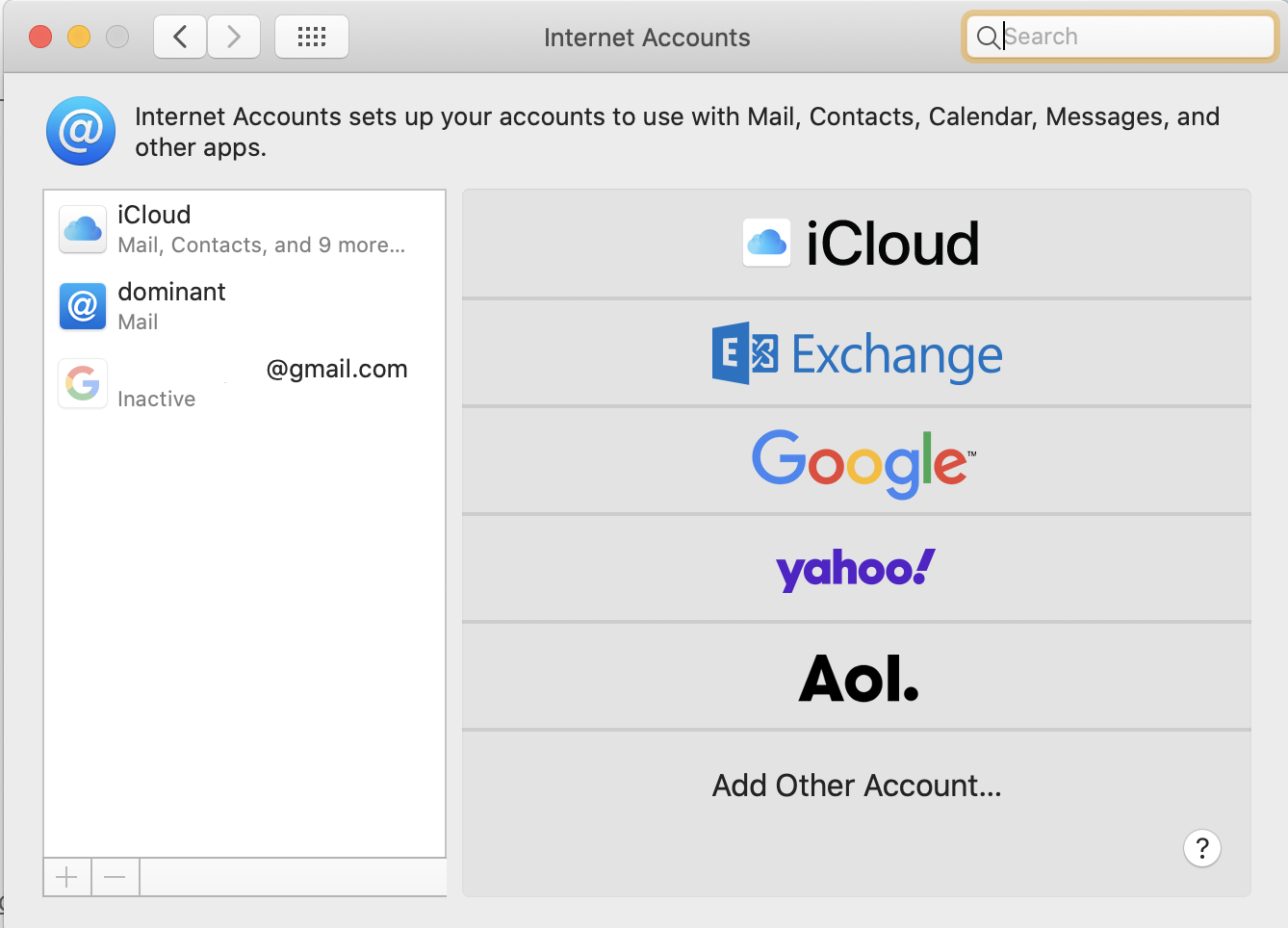Select the dominant Mail account
The width and height of the screenshot is (1288, 928).
pos(245,306)
